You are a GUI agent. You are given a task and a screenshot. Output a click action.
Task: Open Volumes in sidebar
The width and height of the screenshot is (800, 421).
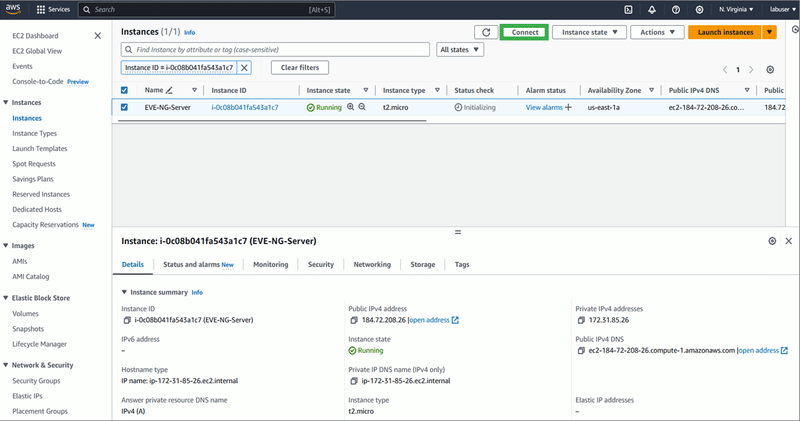pos(26,314)
